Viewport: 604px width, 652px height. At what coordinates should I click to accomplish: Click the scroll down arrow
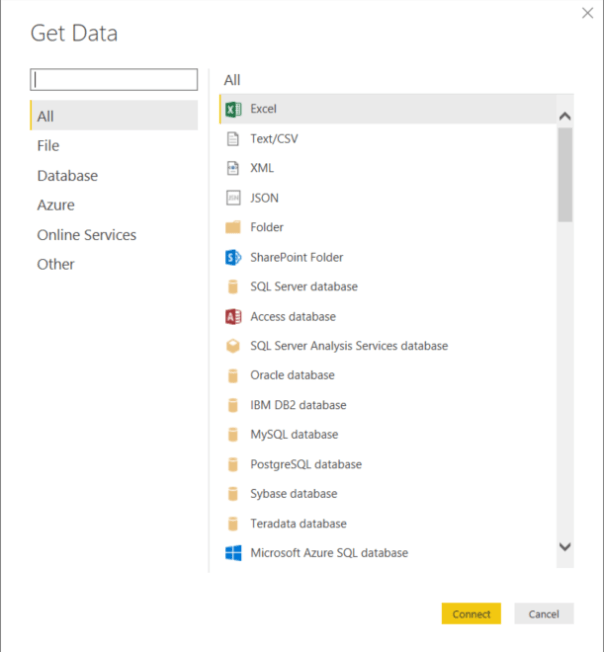(565, 547)
